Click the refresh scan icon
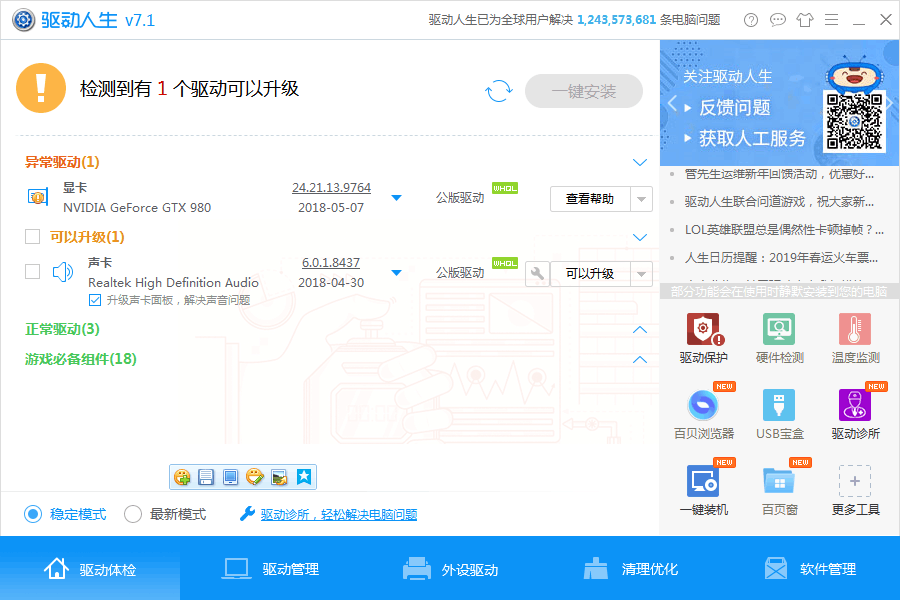The width and height of the screenshot is (900, 600). (x=498, y=91)
